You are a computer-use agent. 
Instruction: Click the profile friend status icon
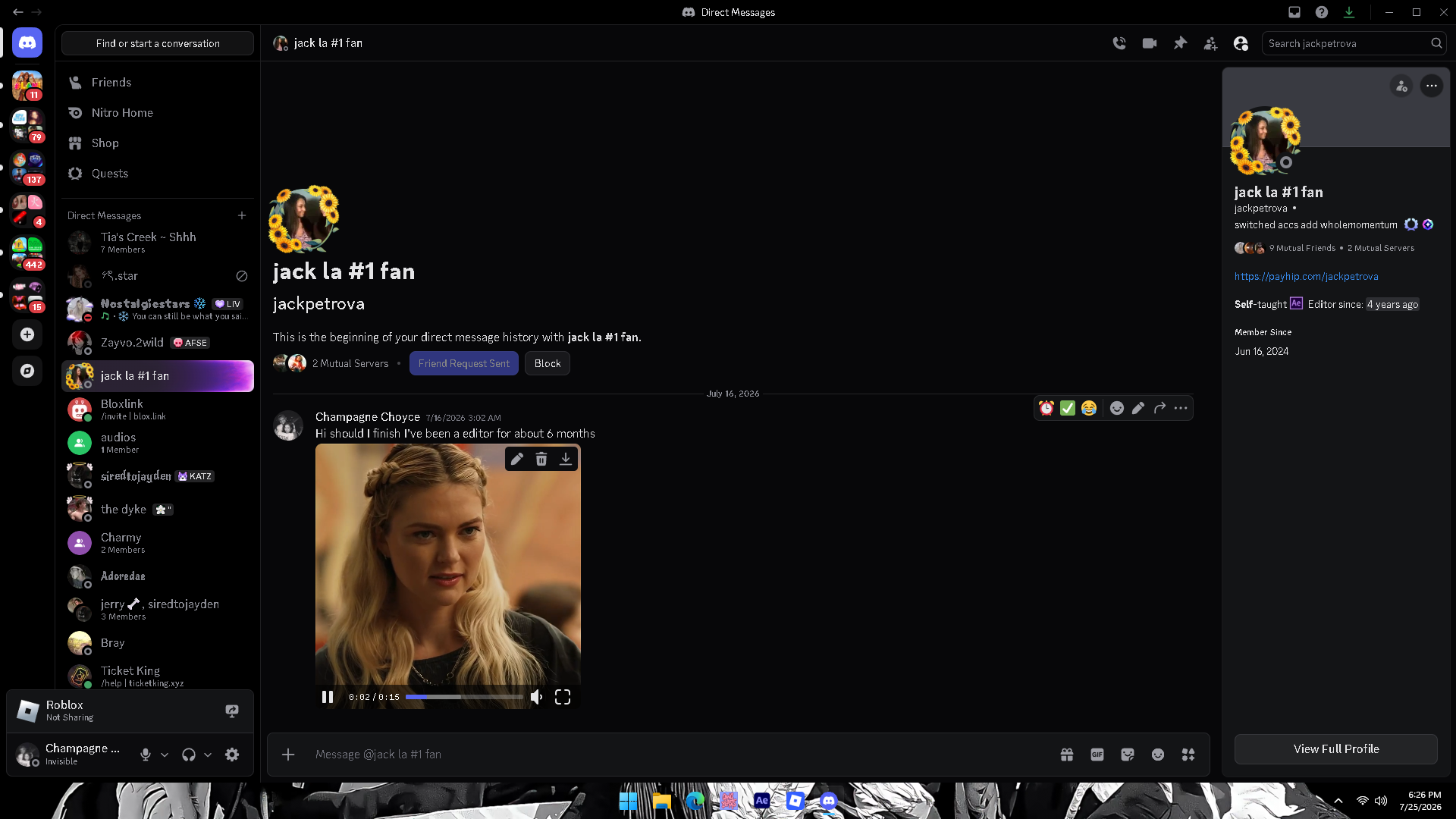click(1401, 86)
